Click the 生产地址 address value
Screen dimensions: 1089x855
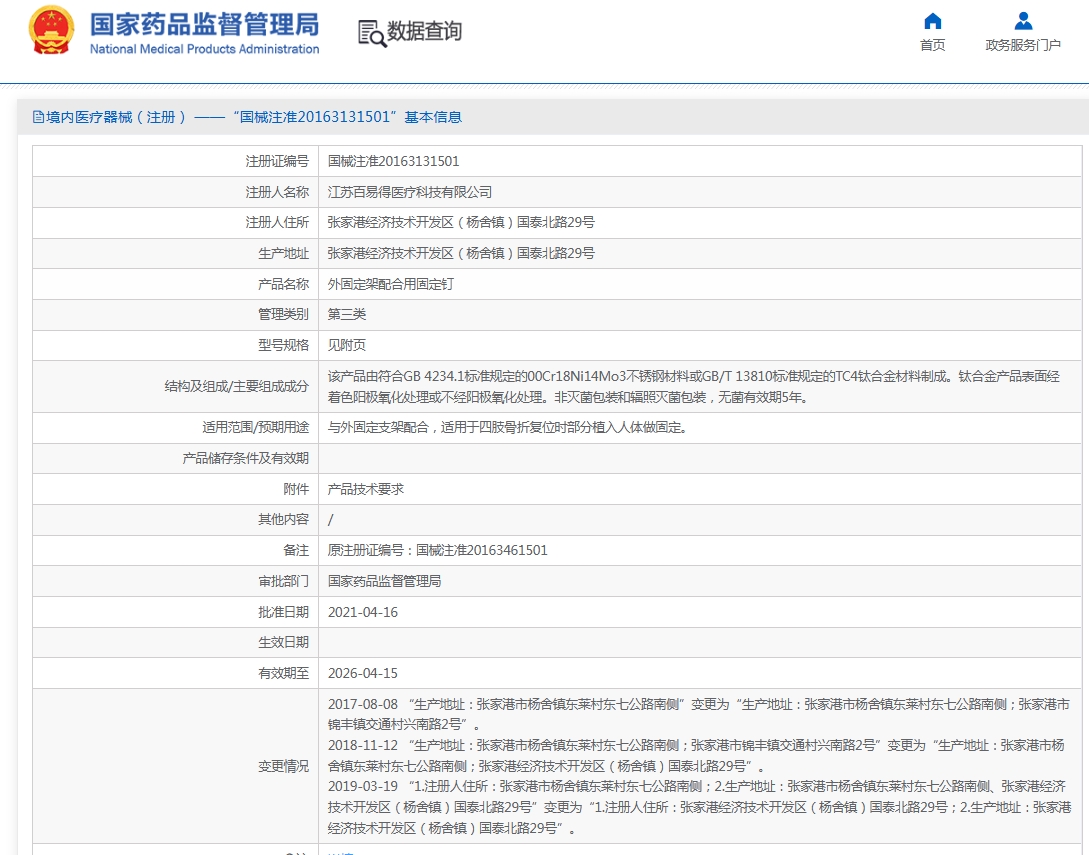coord(461,253)
